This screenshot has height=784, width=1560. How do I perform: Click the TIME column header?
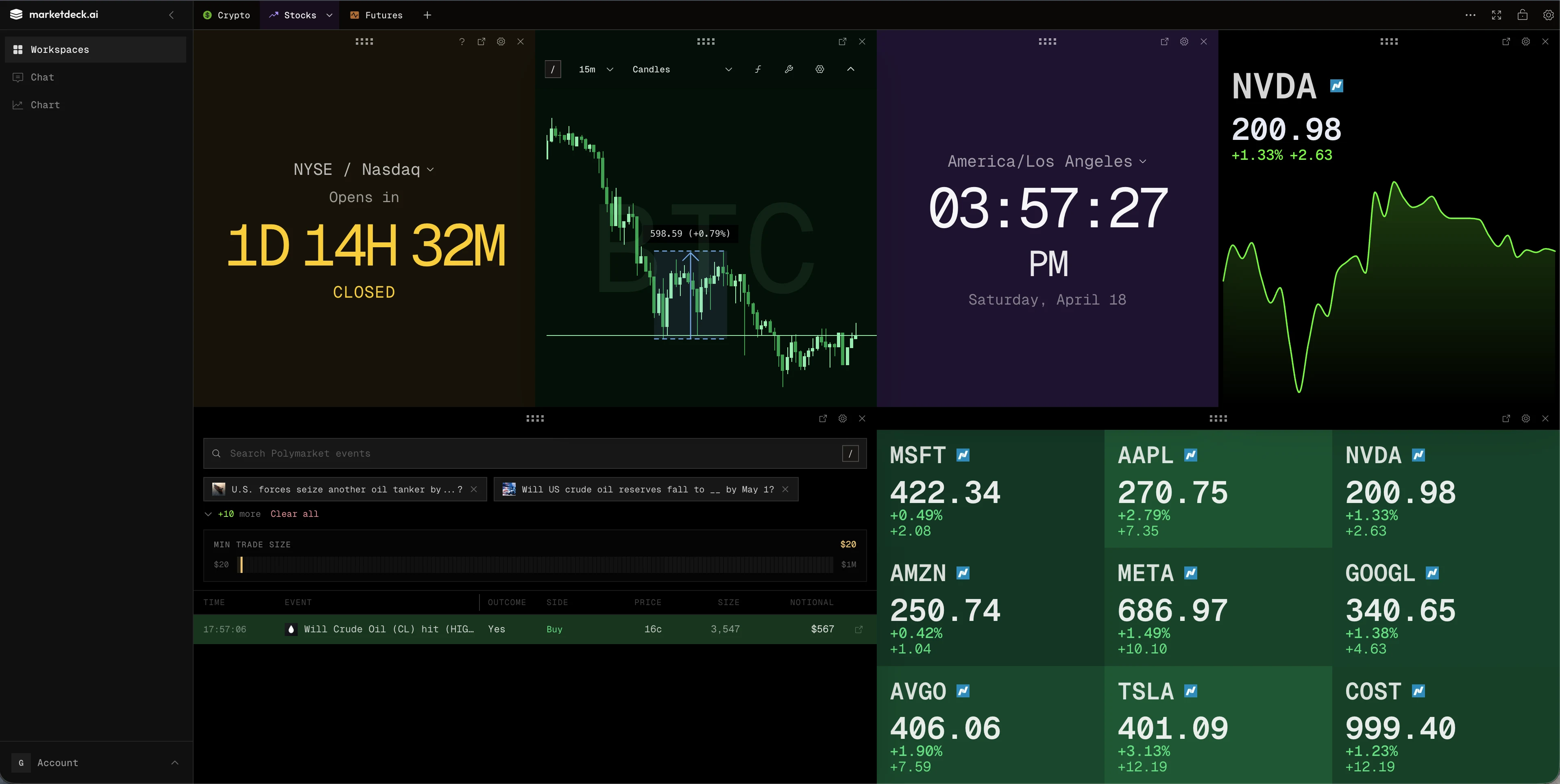pos(214,602)
